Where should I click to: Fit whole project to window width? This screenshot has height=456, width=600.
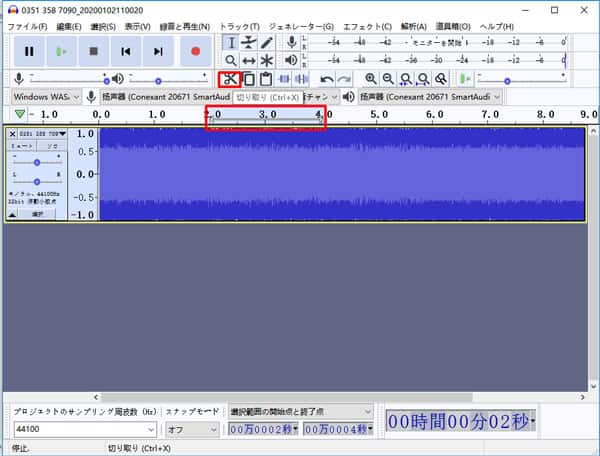423,79
